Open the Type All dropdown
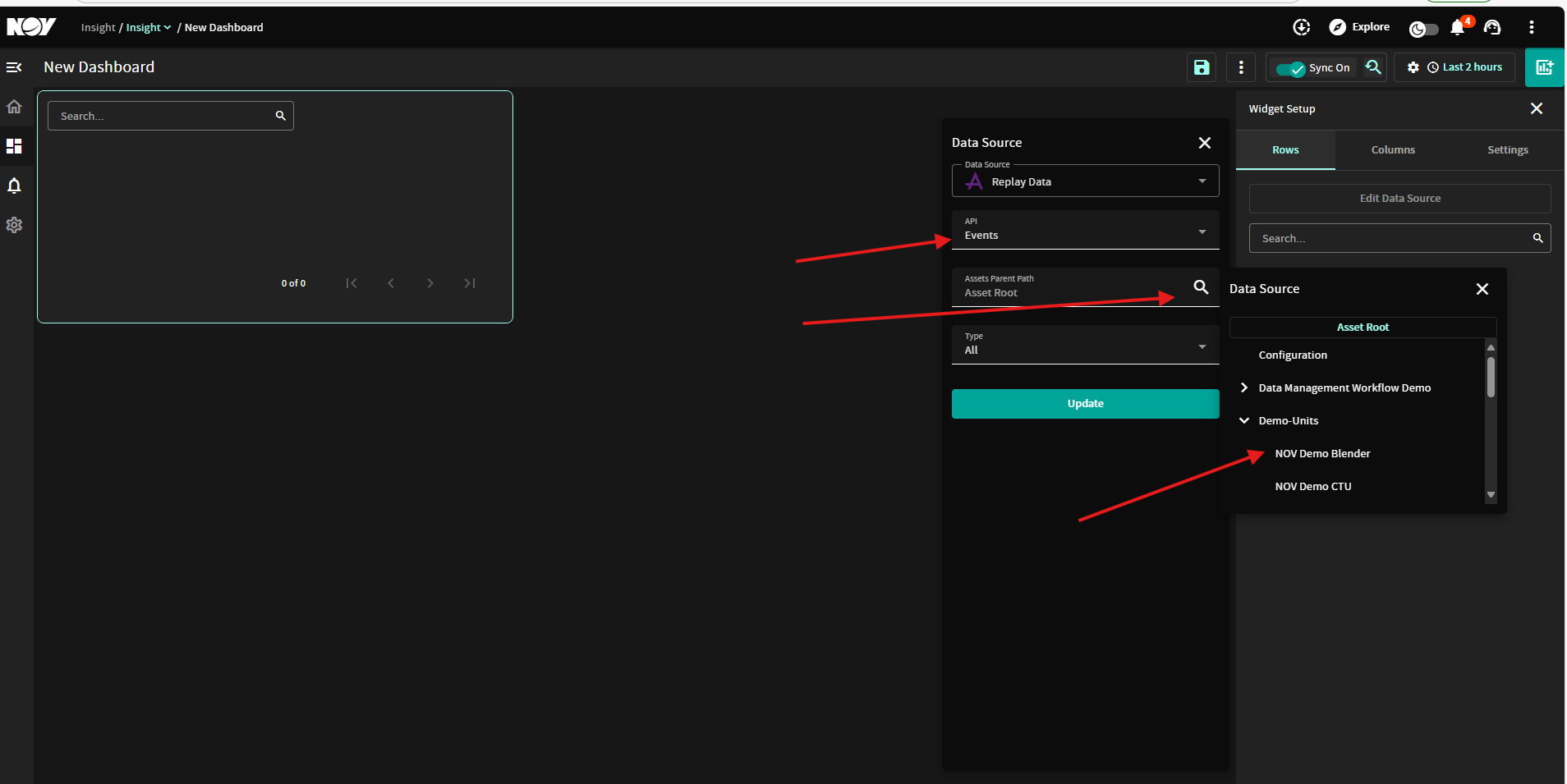Image resolution: width=1567 pixels, height=784 pixels. click(1085, 345)
